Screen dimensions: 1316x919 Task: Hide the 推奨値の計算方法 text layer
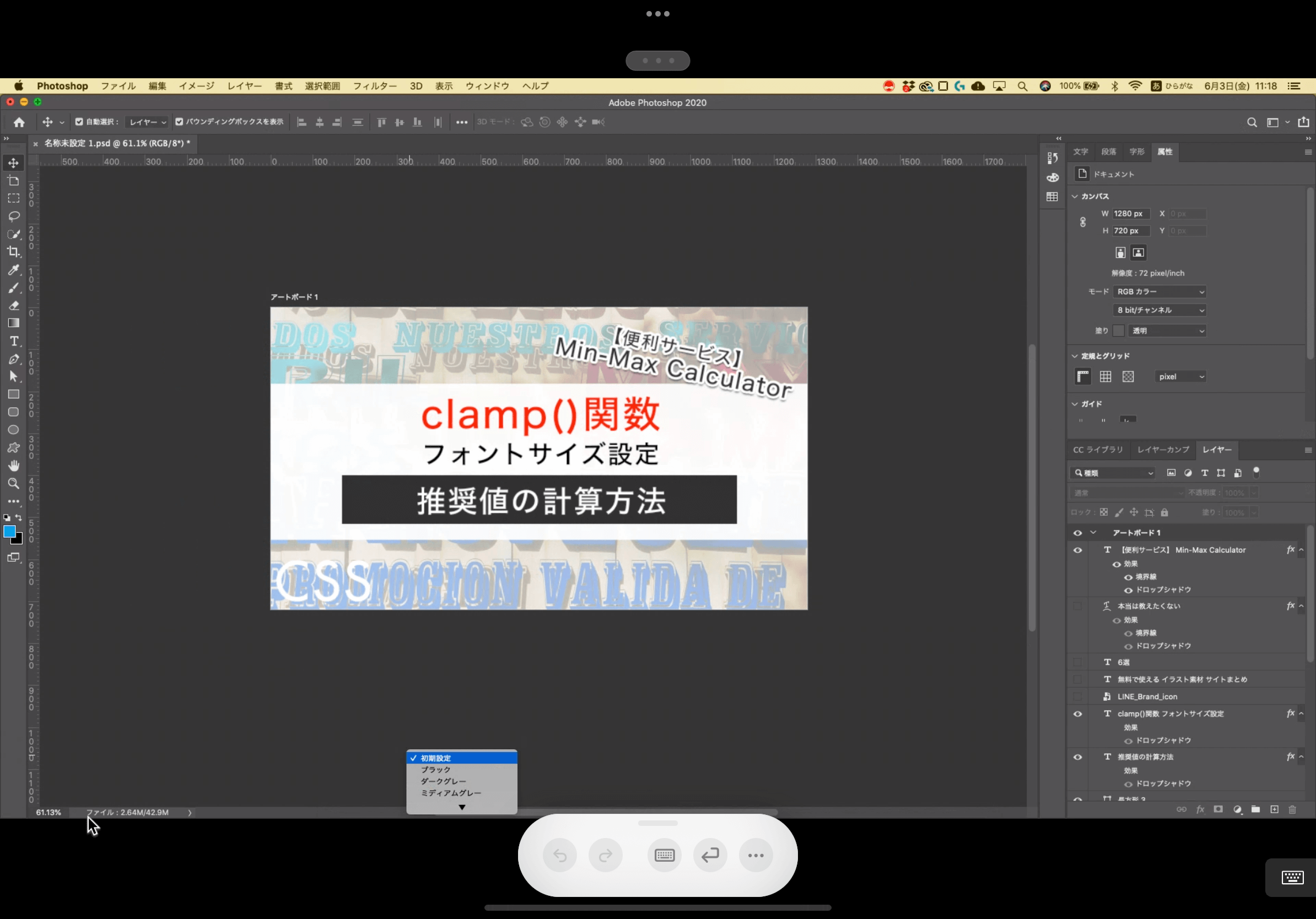pyautogui.click(x=1077, y=757)
